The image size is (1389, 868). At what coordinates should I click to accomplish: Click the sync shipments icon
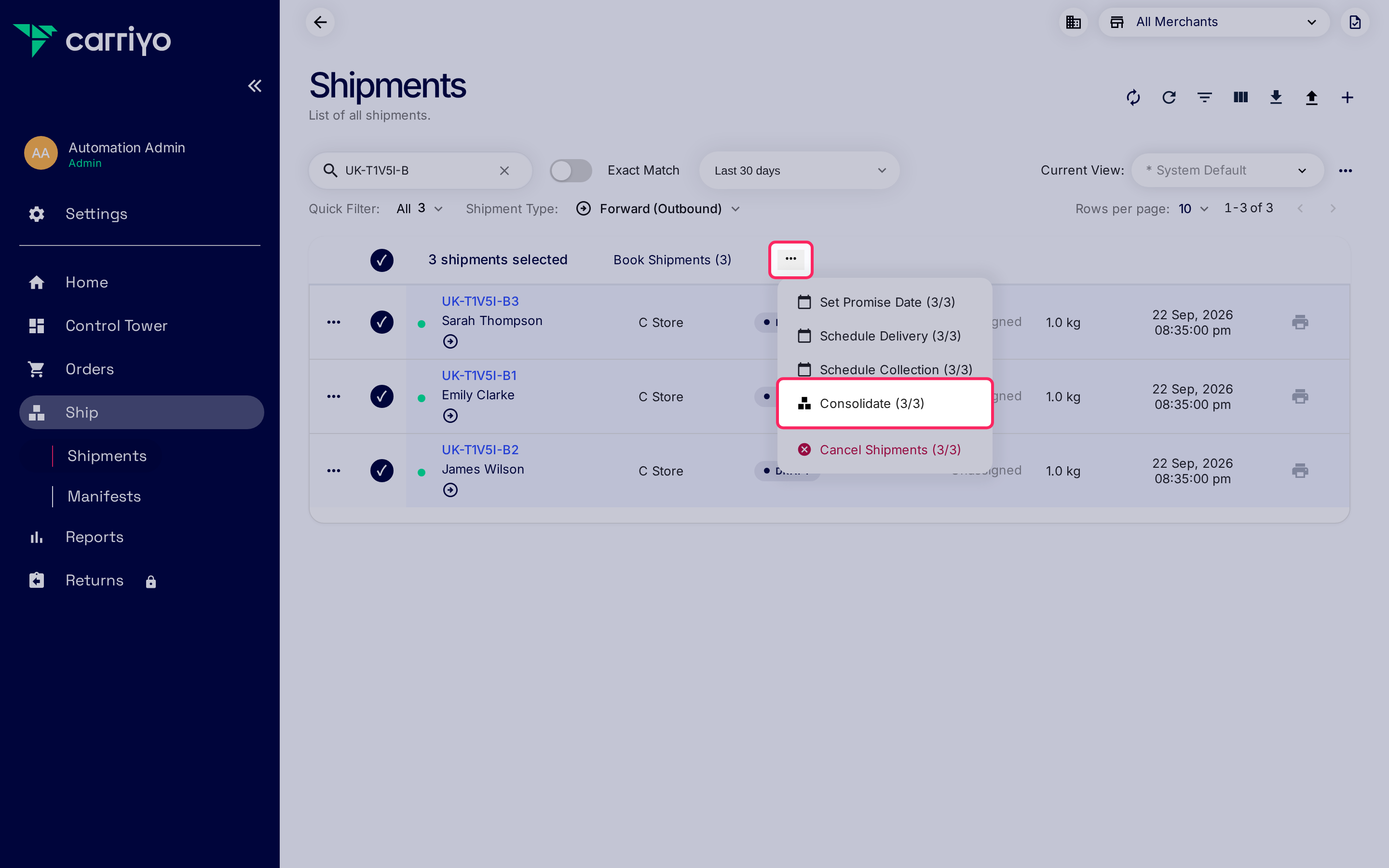[1133, 97]
